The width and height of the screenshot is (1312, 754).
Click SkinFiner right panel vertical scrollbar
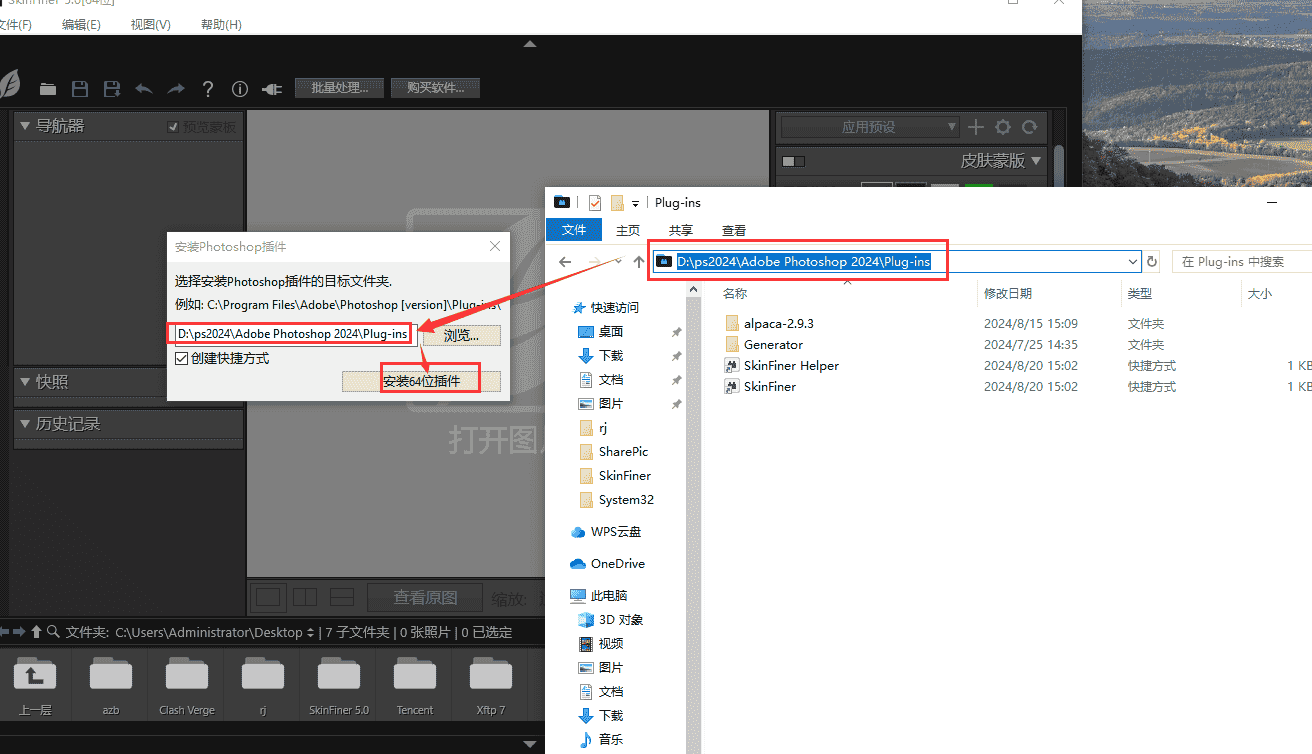(1058, 165)
